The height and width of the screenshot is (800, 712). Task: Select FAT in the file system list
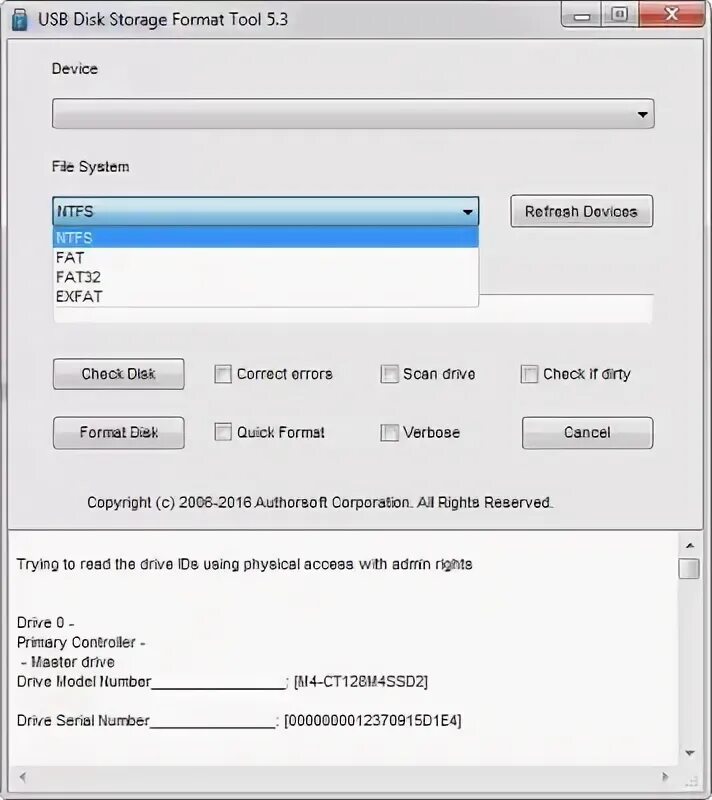(266, 258)
